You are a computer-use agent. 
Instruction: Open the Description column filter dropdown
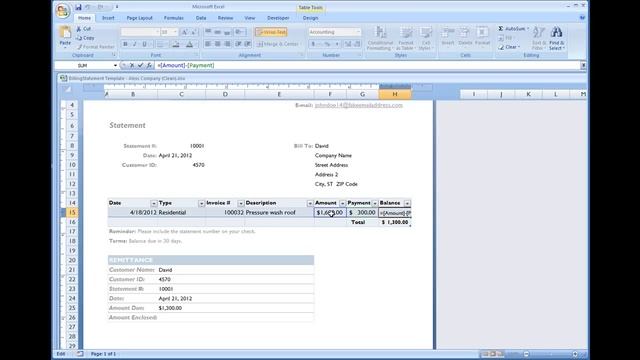tap(310, 203)
